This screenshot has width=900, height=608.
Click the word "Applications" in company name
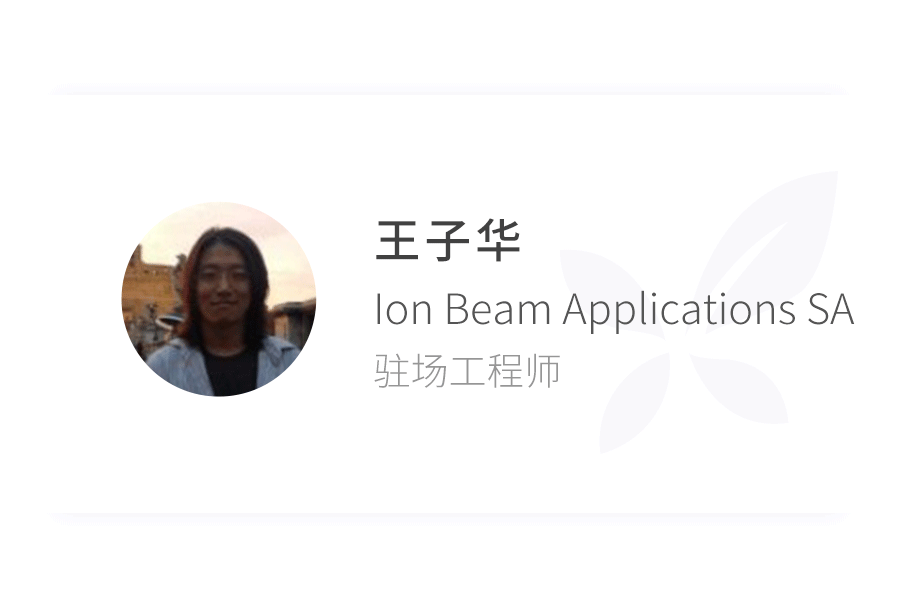pos(678,310)
